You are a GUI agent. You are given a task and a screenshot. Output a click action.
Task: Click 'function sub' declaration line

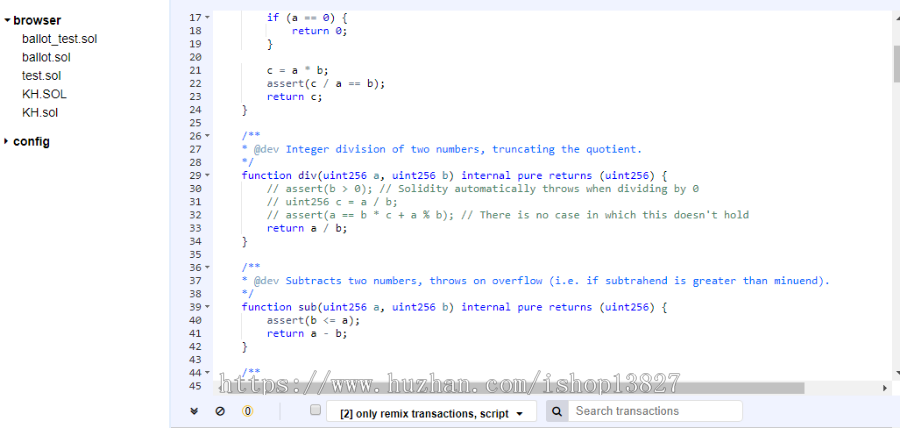(455, 307)
